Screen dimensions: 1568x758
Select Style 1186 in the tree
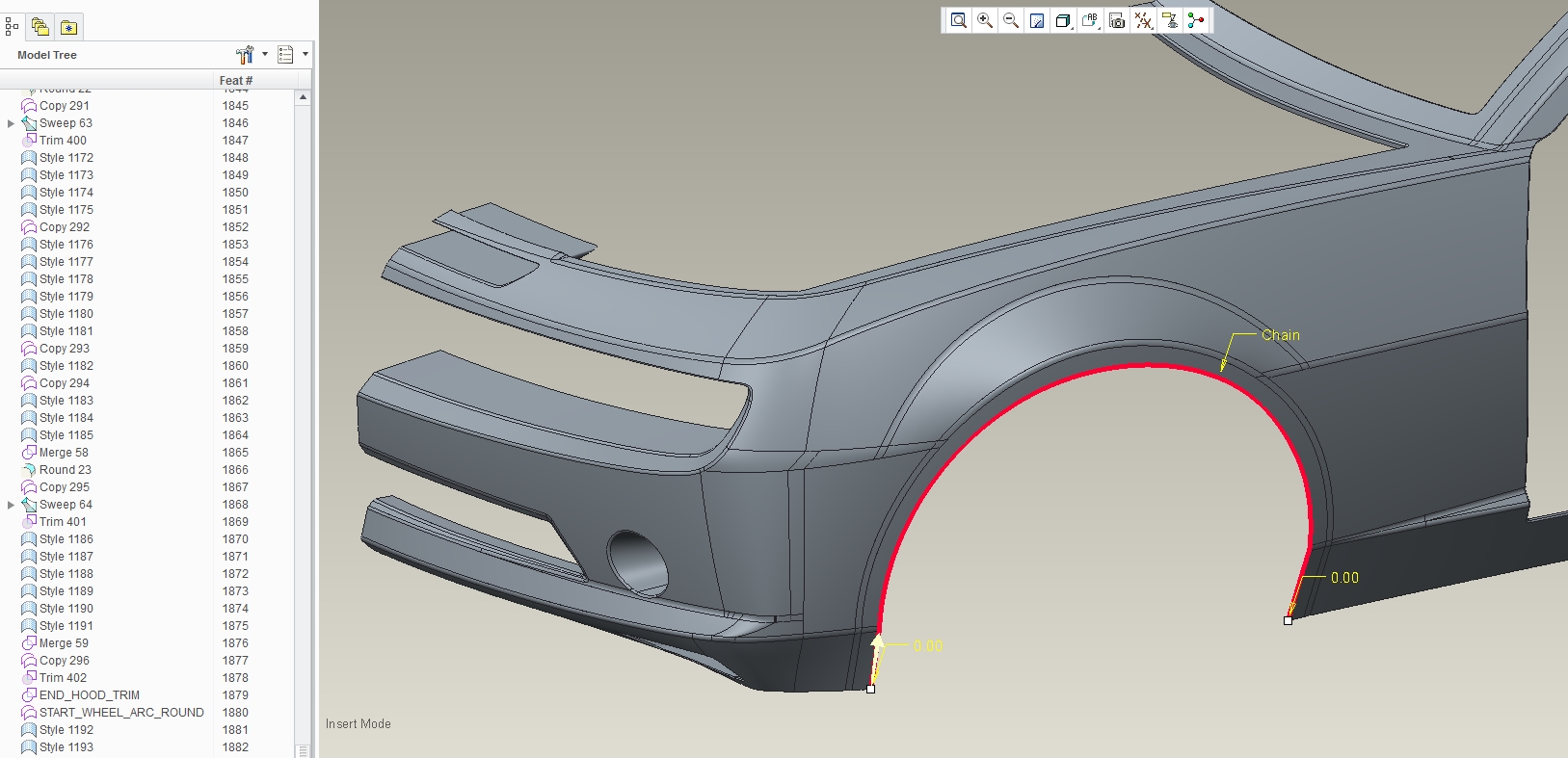(66, 539)
